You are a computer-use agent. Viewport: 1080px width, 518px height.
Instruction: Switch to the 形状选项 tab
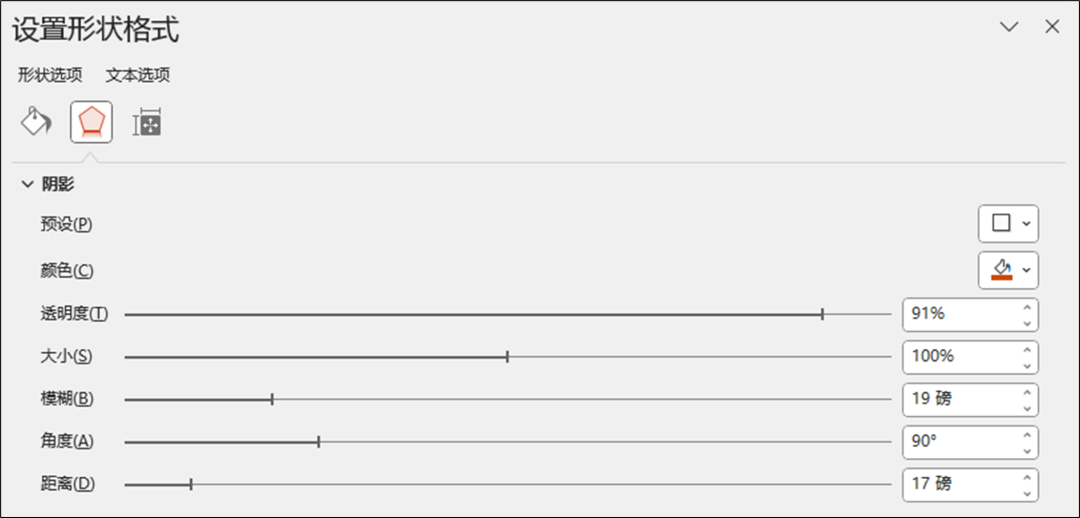click(50, 75)
